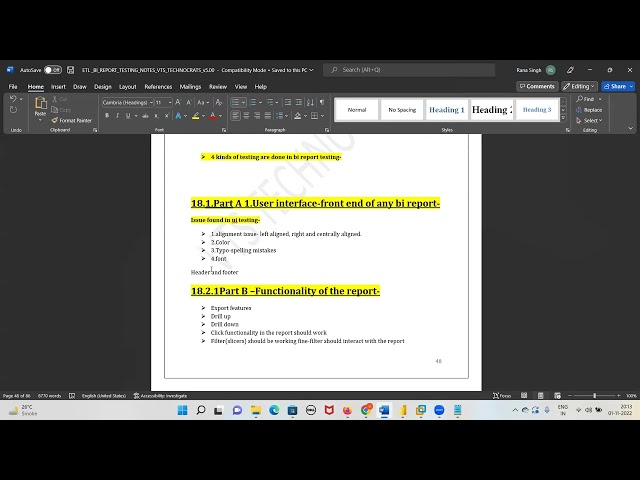Click the Replace button

589,110
